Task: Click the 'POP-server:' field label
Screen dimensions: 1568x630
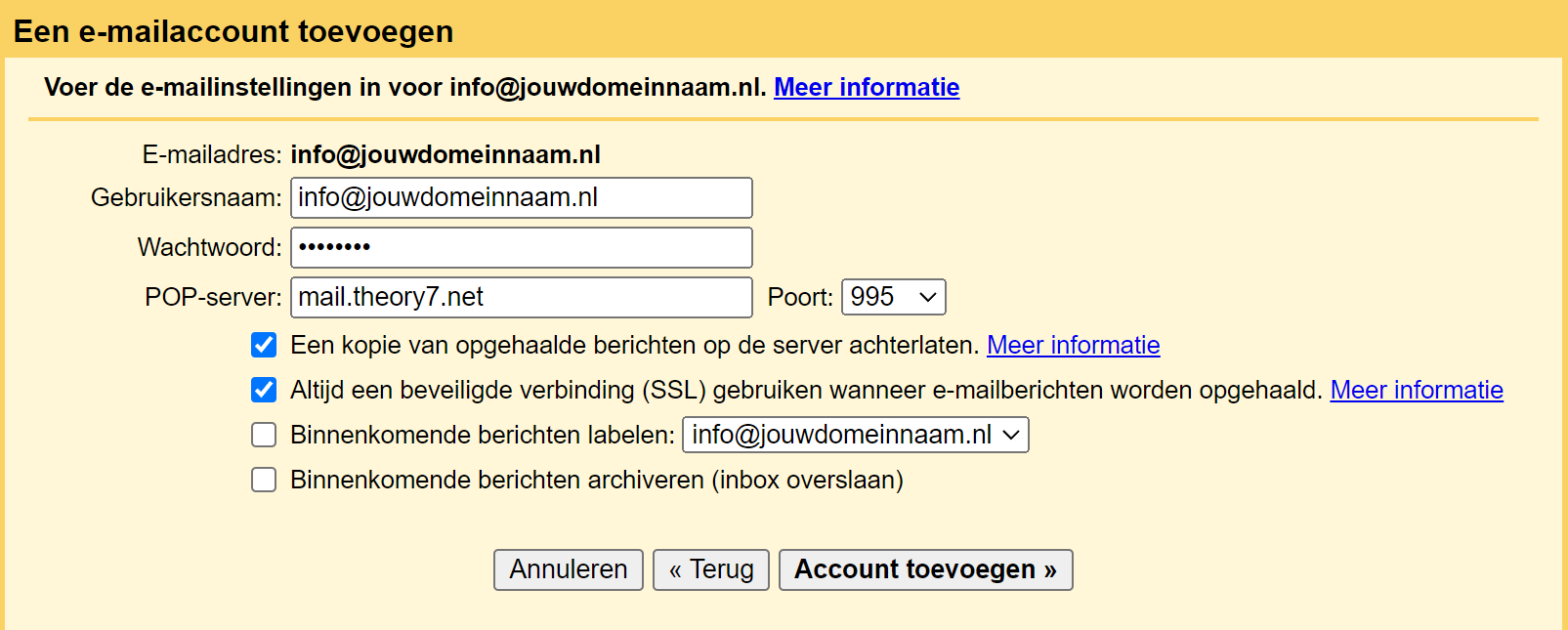Action: pos(213,298)
